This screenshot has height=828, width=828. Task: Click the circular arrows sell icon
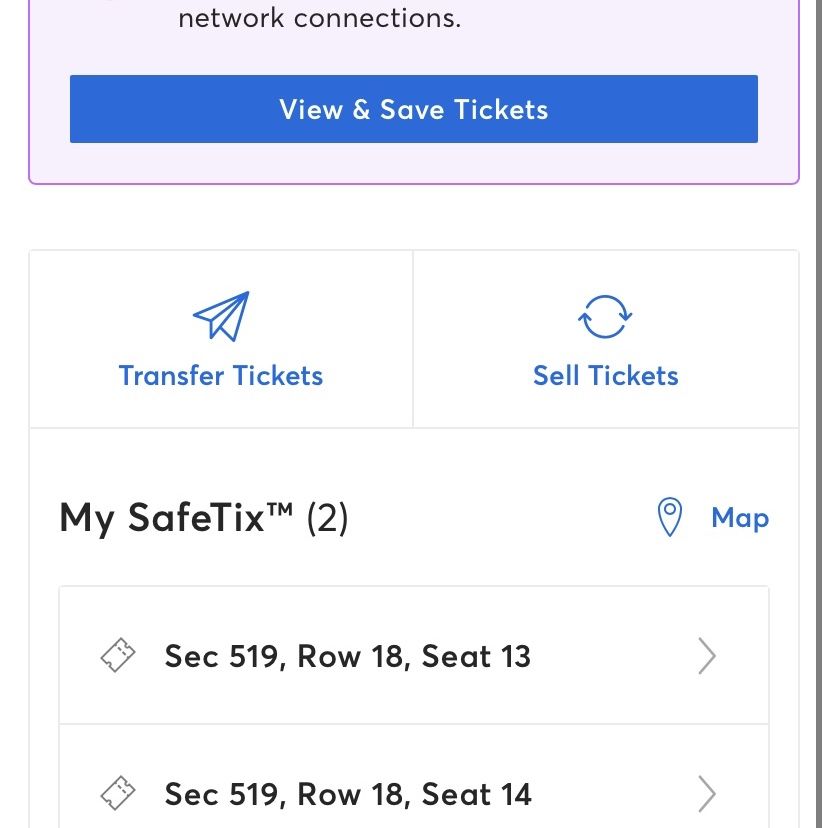point(605,316)
